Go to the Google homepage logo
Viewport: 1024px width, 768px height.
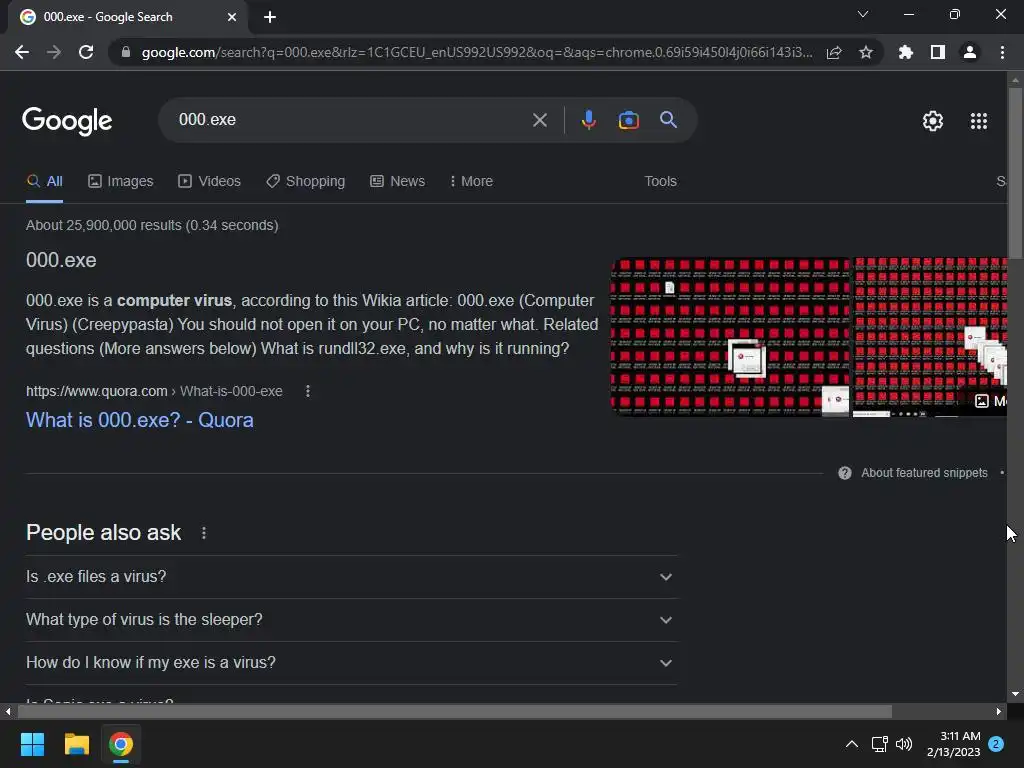[67, 121]
